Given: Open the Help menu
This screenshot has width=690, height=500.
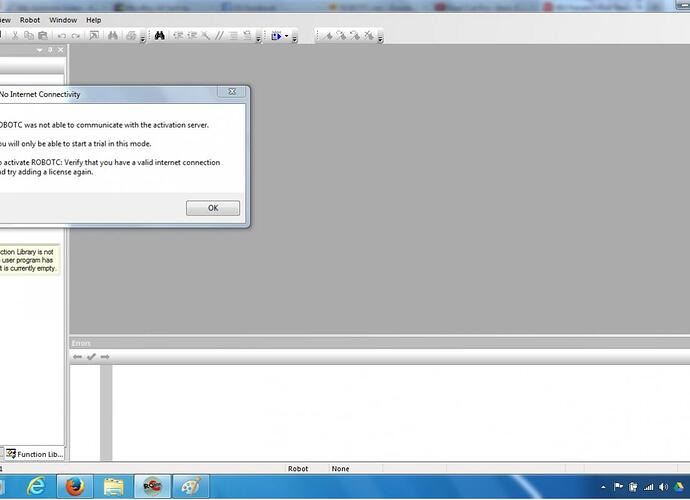Looking at the screenshot, I should click(x=93, y=20).
